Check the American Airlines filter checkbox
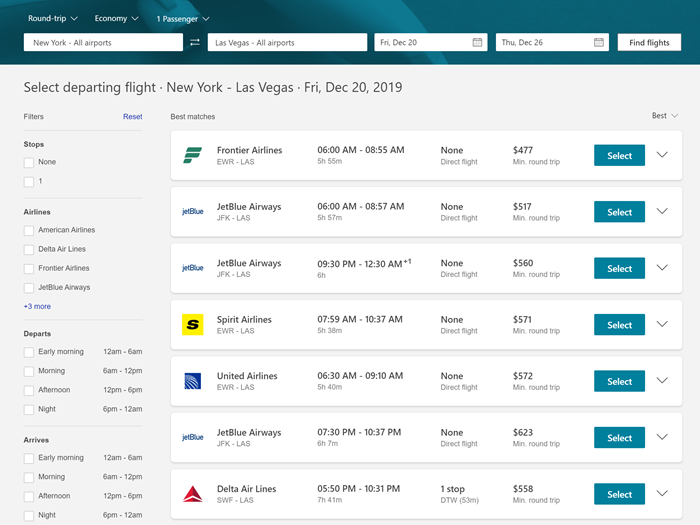The image size is (700, 525). pyautogui.click(x=29, y=231)
